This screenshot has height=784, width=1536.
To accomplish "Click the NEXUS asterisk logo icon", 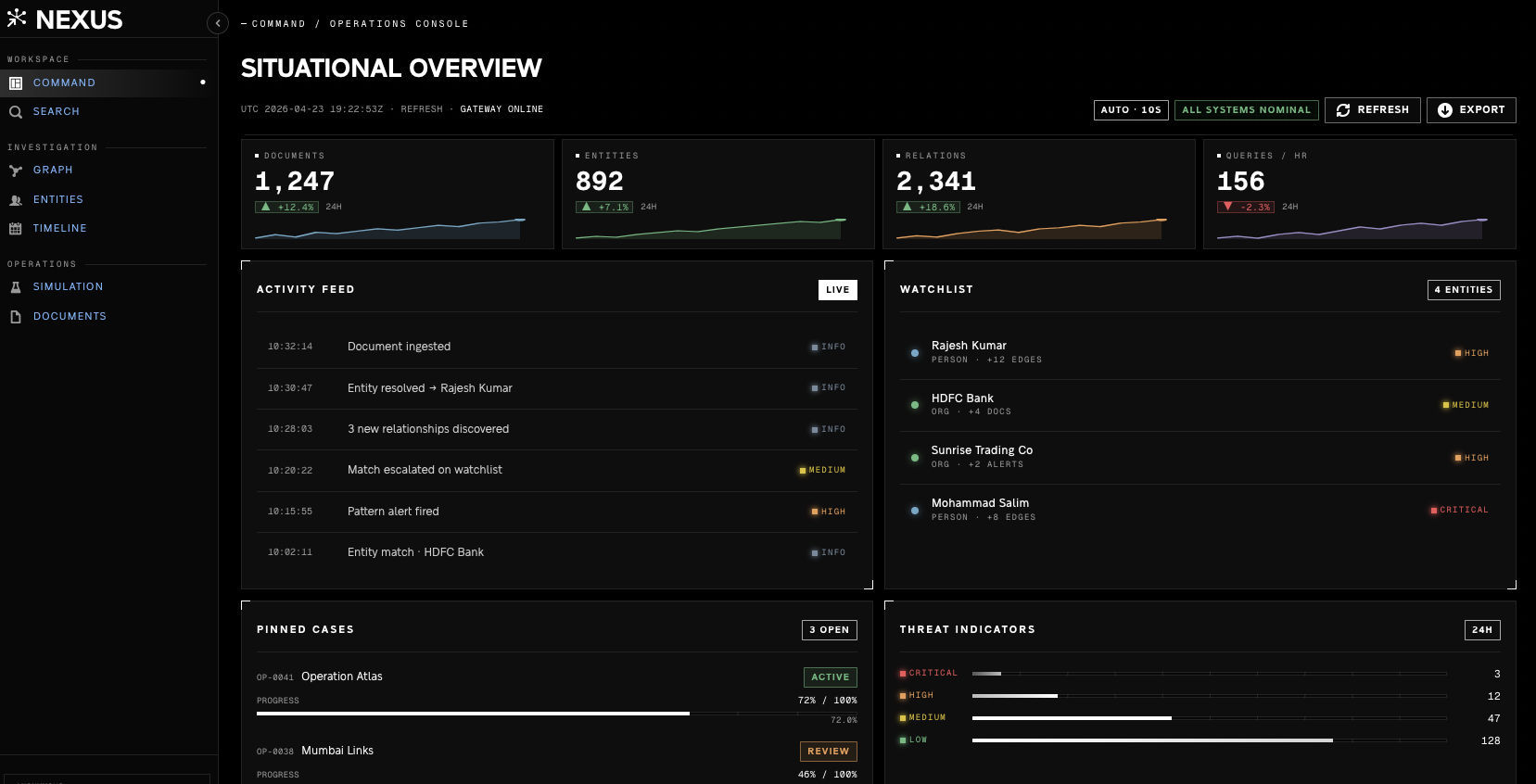I will 17,18.
